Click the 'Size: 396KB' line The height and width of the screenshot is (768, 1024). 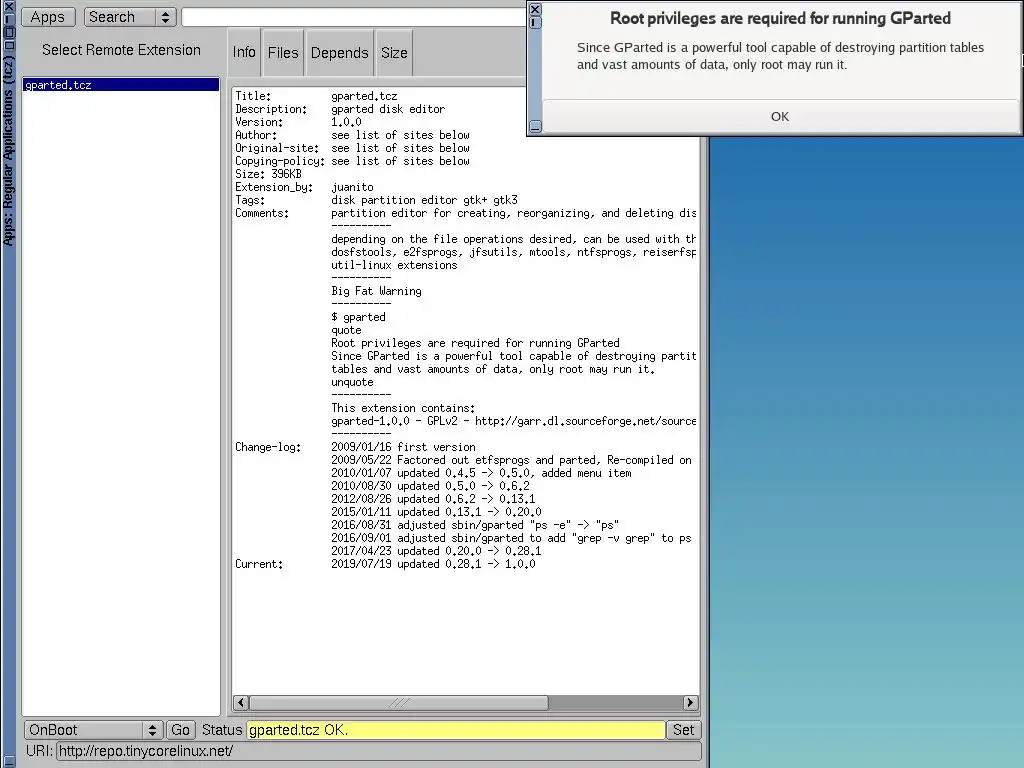coord(268,174)
